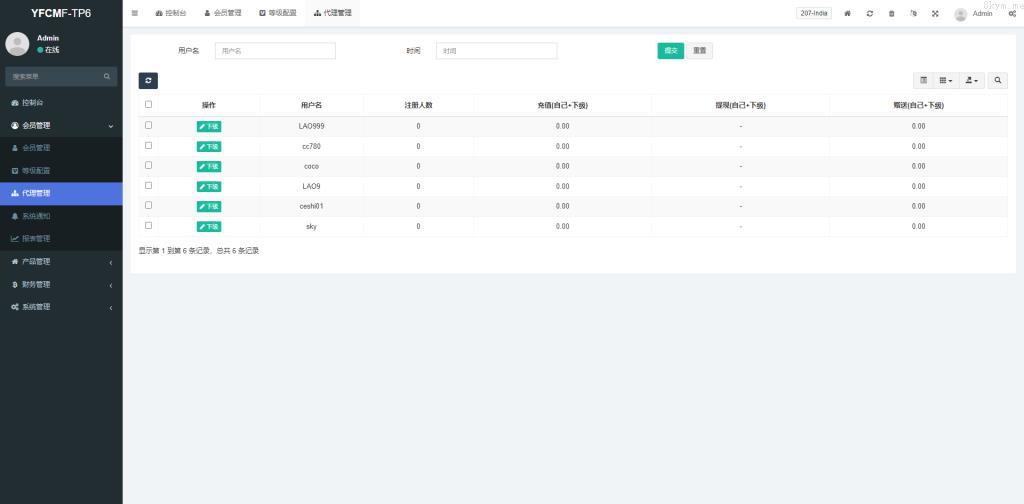Click the dark refresh button above table
Screen dimensions: 1024x504
[148, 80]
